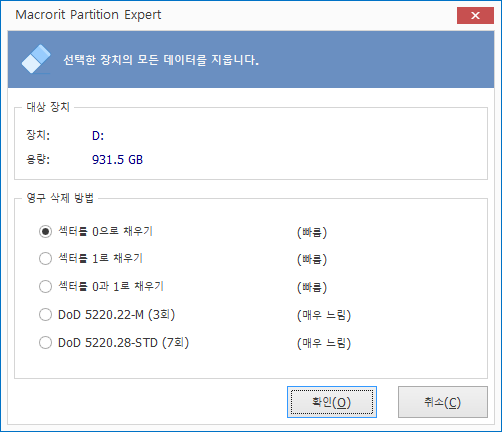Select the 섹터를 0으로 채우기 radio option
Viewport: 502px width, 432px height.
coord(96,231)
